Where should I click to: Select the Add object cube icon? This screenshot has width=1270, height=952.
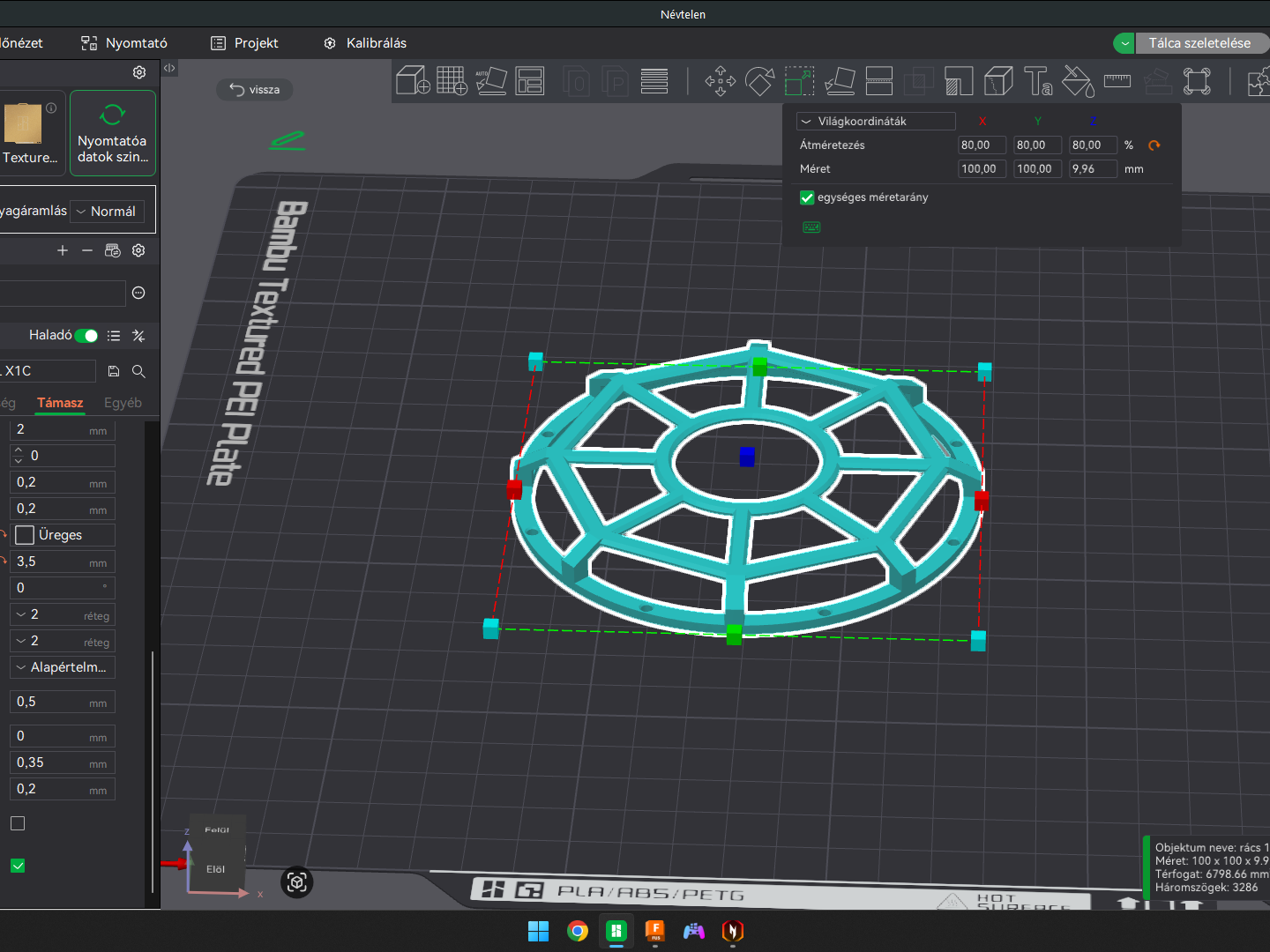coord(413,81)
